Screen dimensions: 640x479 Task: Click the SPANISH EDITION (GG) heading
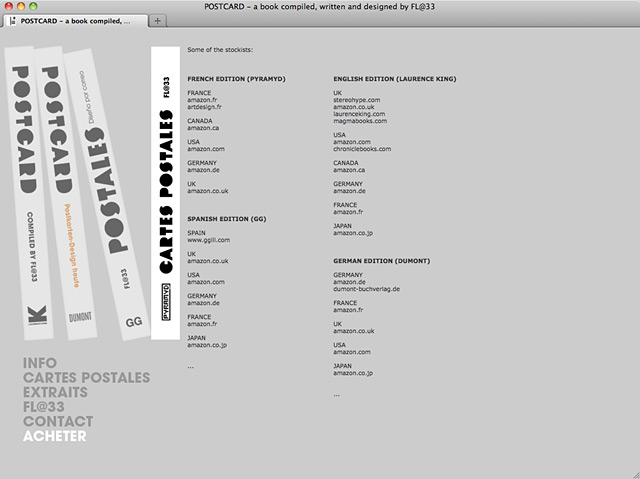pyautogui.click(x=227, y=219)
